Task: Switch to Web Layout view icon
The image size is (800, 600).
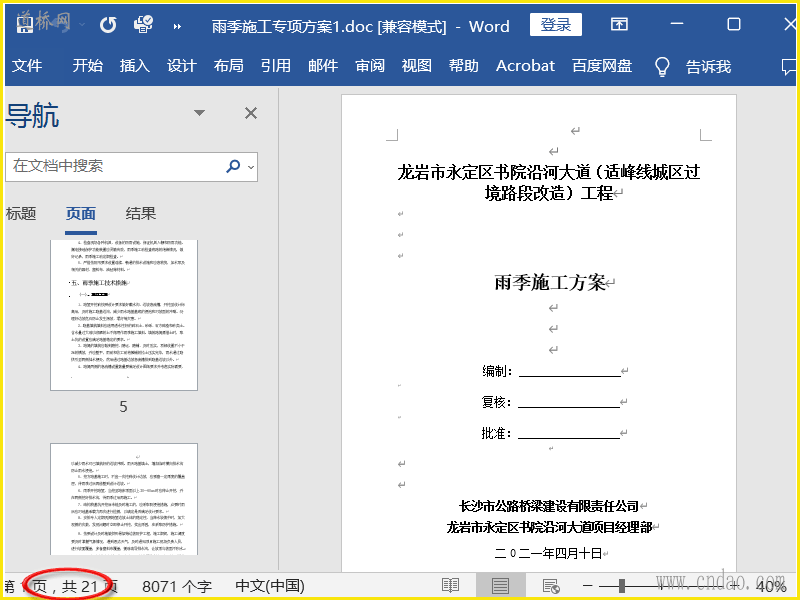Action: 551,586
